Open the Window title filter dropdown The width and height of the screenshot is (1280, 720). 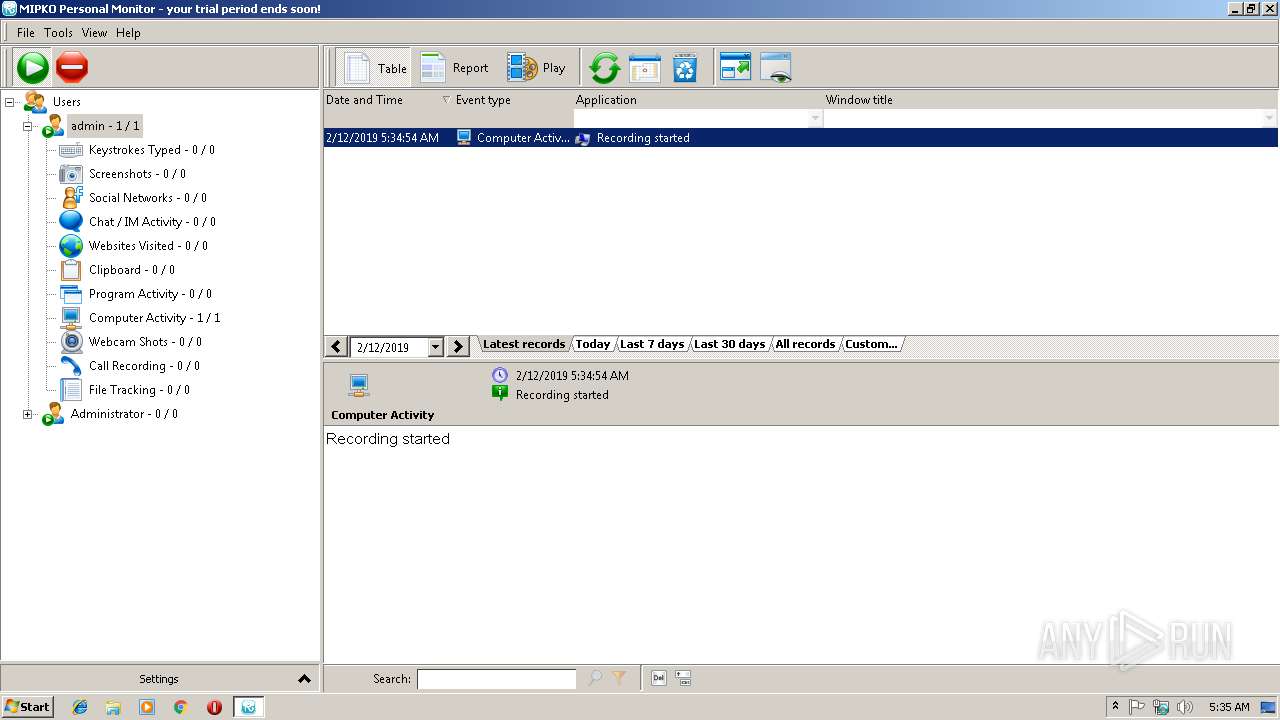point(1270,118)
